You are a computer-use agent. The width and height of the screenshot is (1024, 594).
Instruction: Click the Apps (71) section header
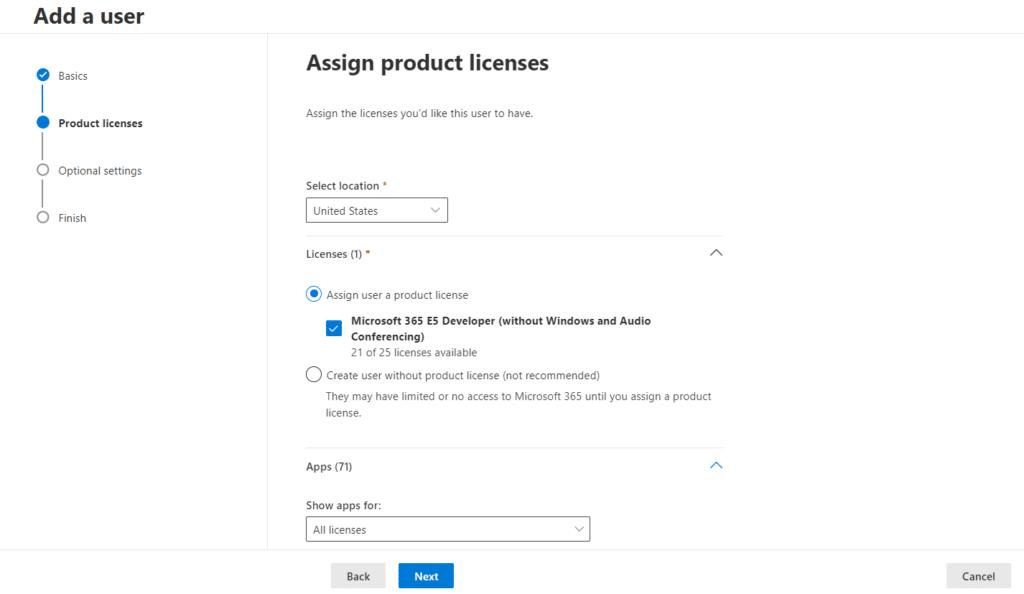point(329,466)
